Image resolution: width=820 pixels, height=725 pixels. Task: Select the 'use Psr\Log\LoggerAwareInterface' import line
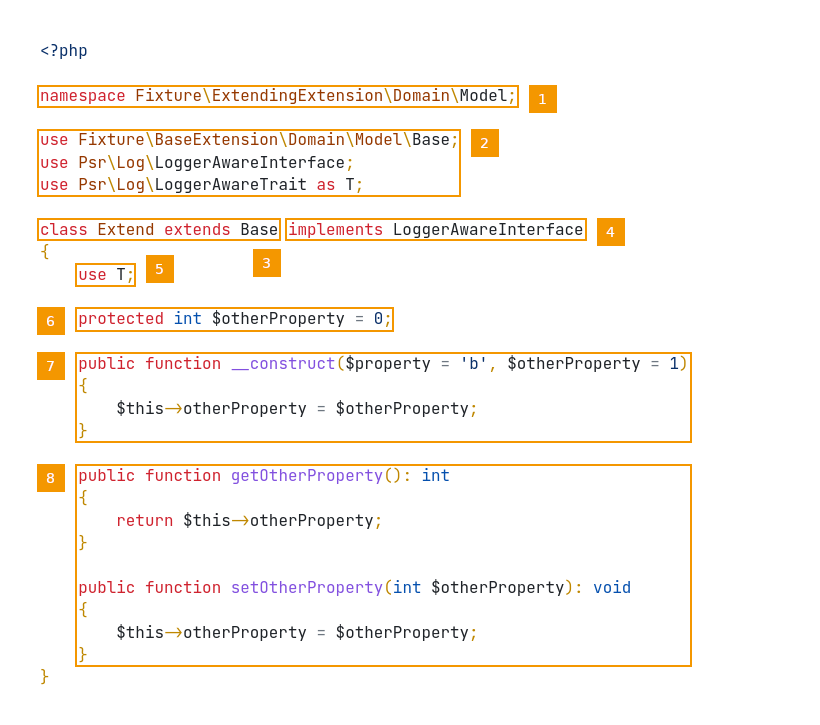tap(196, 163)
